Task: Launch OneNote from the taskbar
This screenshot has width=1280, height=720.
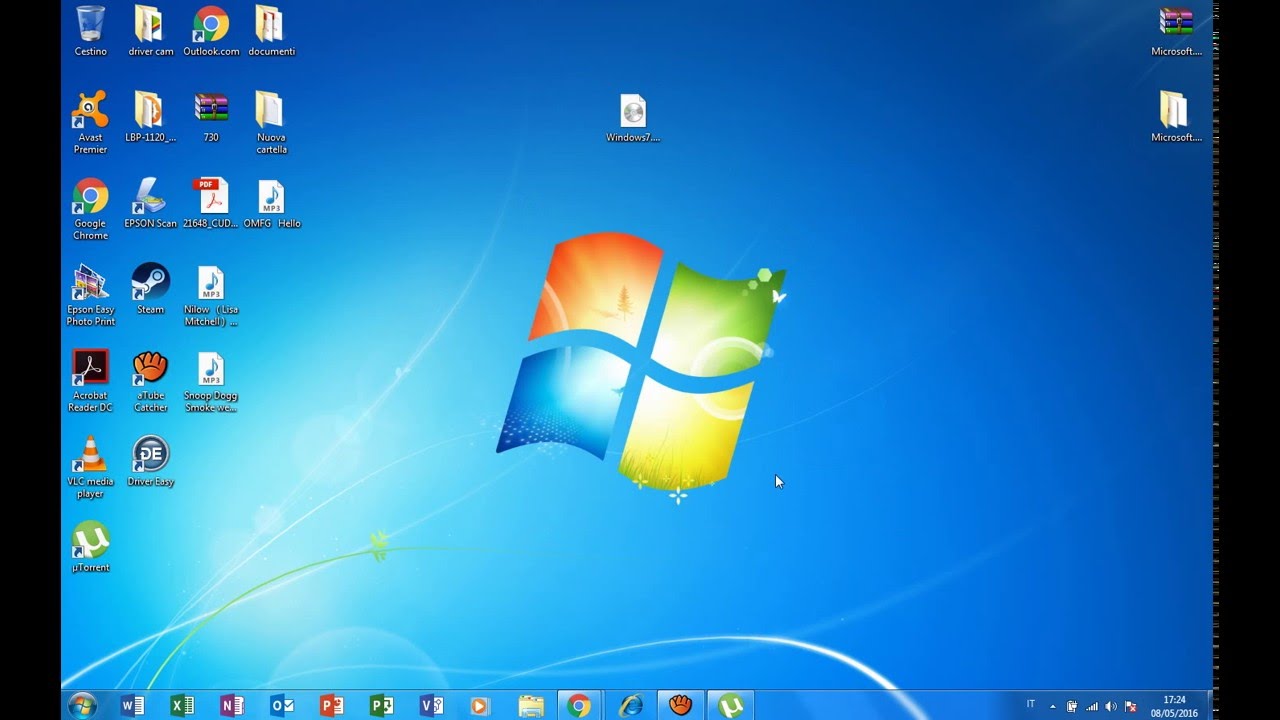Action: pos(232,706)
